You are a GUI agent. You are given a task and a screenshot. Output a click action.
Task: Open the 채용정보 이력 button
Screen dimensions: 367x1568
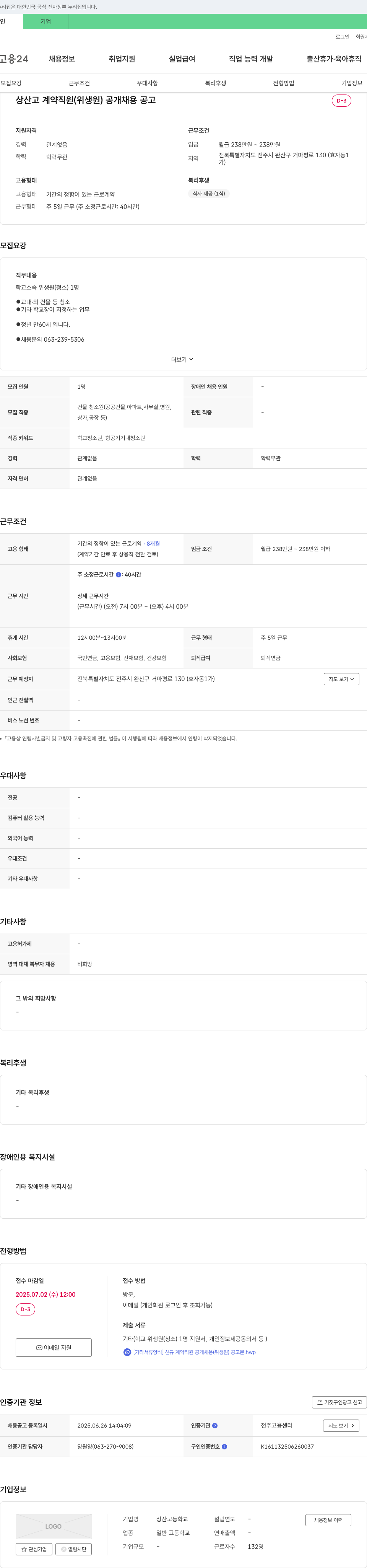tap(328, 1520)
